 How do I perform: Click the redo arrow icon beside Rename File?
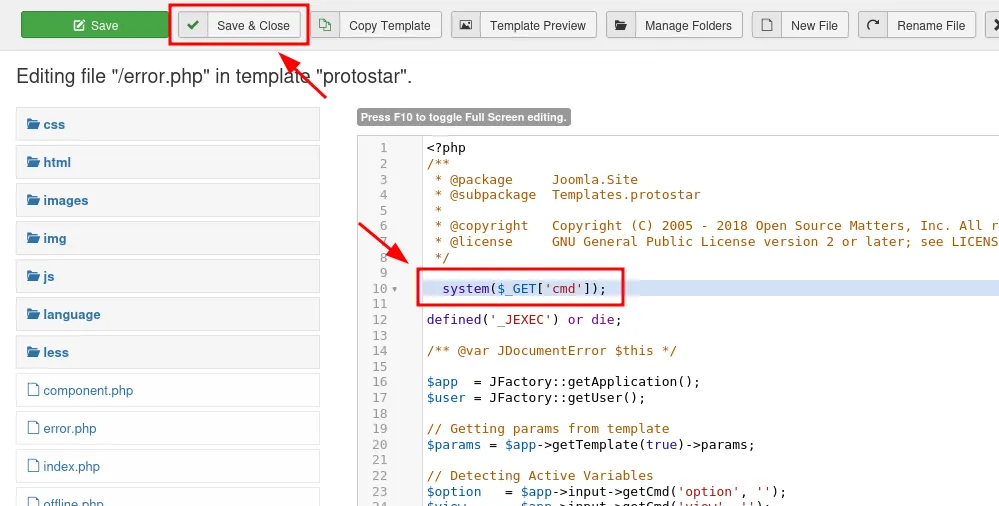point(873,25)
